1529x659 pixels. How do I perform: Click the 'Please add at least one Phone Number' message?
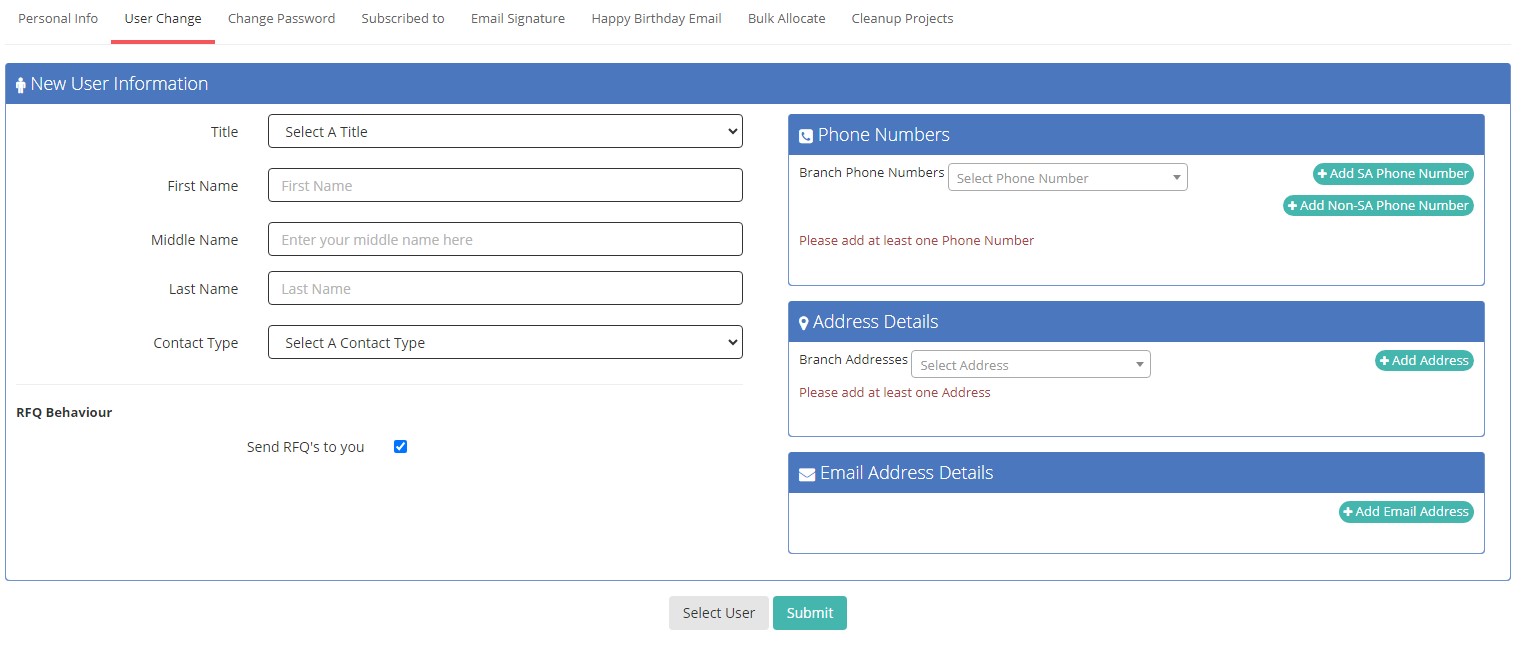click(x=916, y=240)
